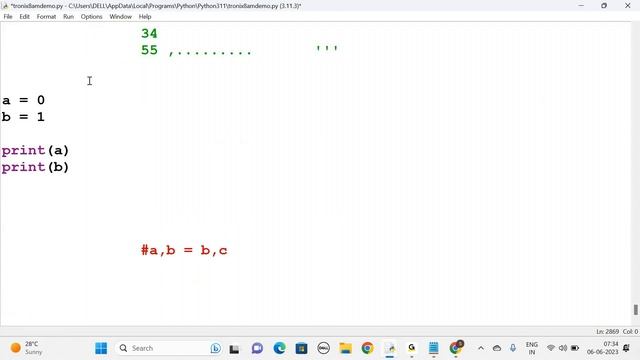Click the green number 55

pyautogui.click(x=149, y=50)
